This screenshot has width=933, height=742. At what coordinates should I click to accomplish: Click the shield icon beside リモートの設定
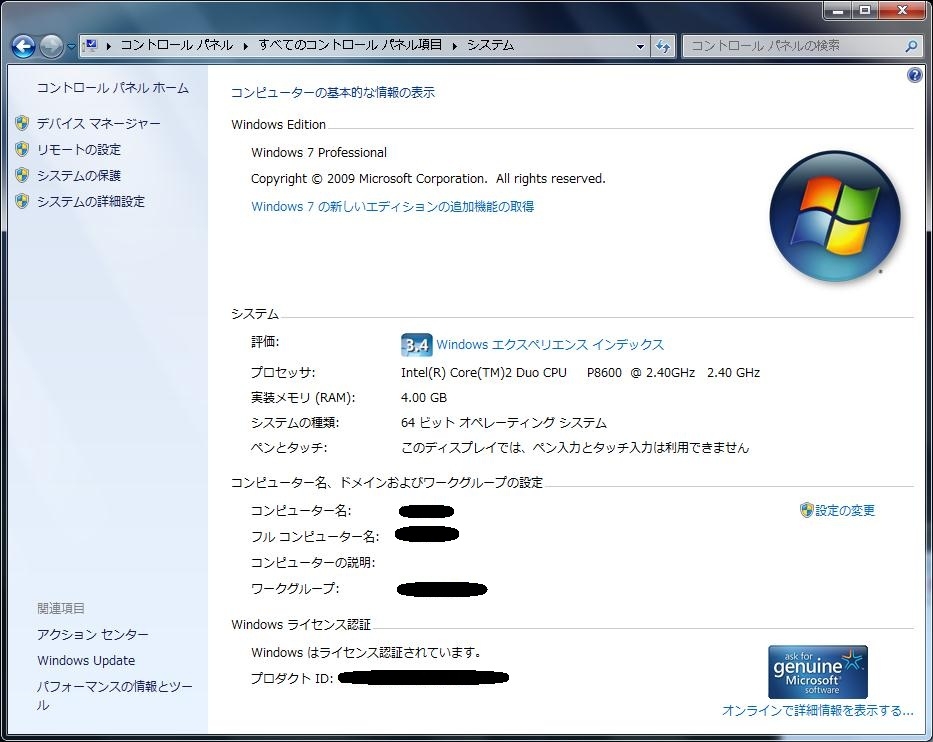(x=22, y=149)
